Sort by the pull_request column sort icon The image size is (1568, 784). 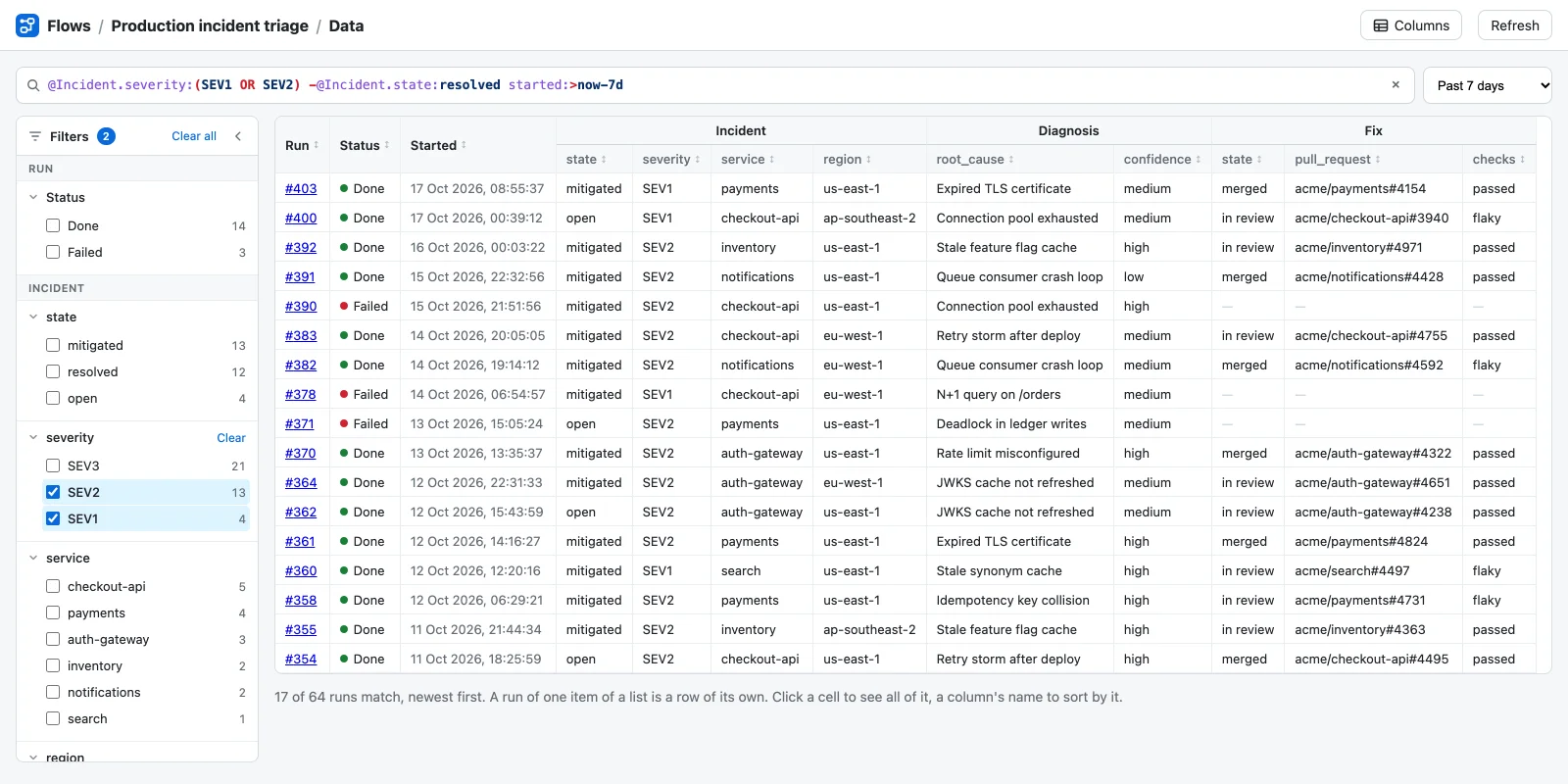[1378, 160]
